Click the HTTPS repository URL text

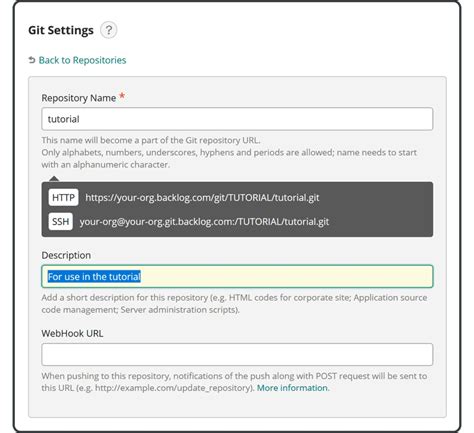[x=202, y=198]
